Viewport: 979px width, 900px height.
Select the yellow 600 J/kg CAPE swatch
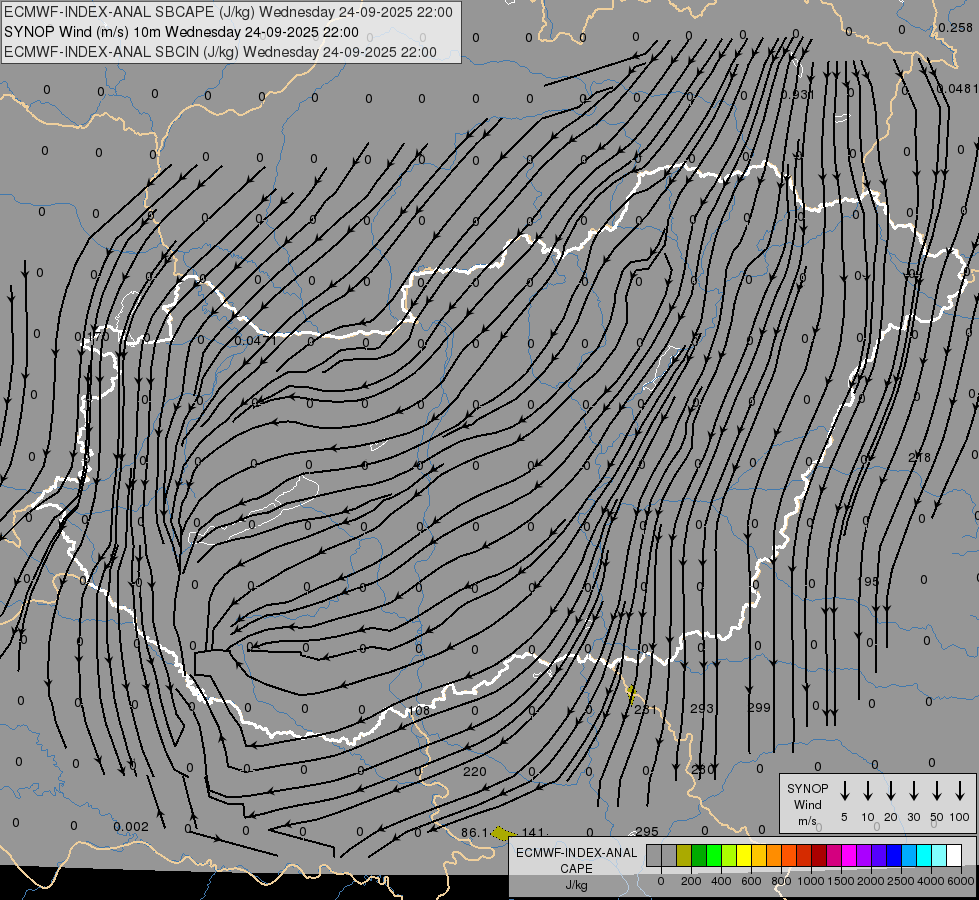(744, 855)
